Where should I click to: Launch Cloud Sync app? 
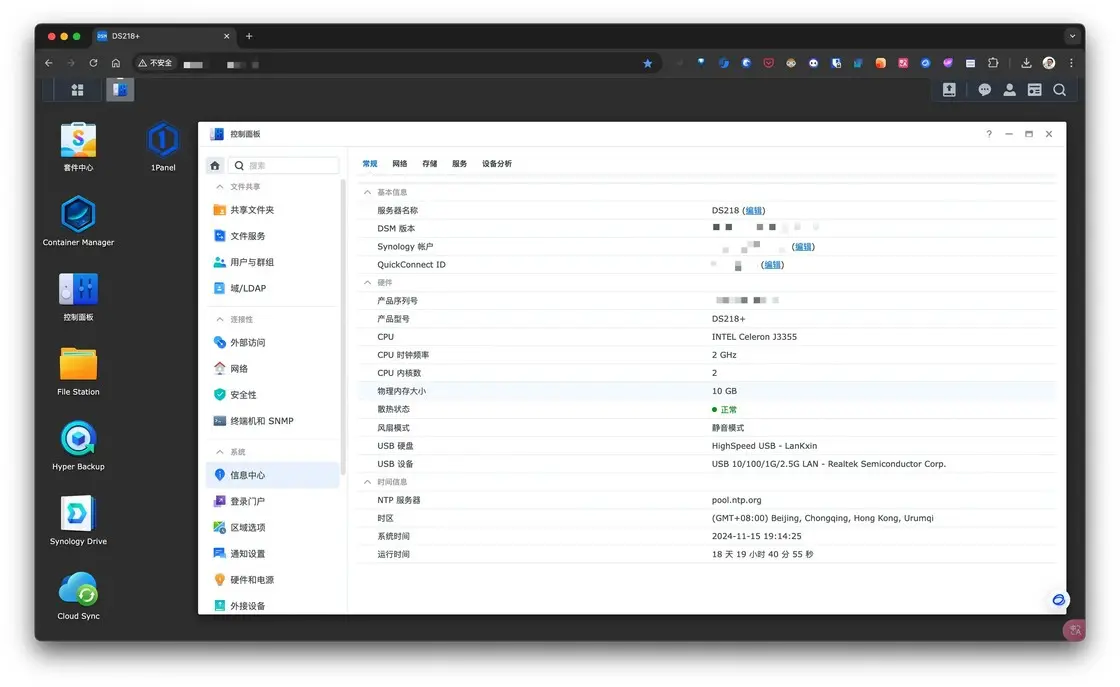pyautogui.click(x=79, y=595)
